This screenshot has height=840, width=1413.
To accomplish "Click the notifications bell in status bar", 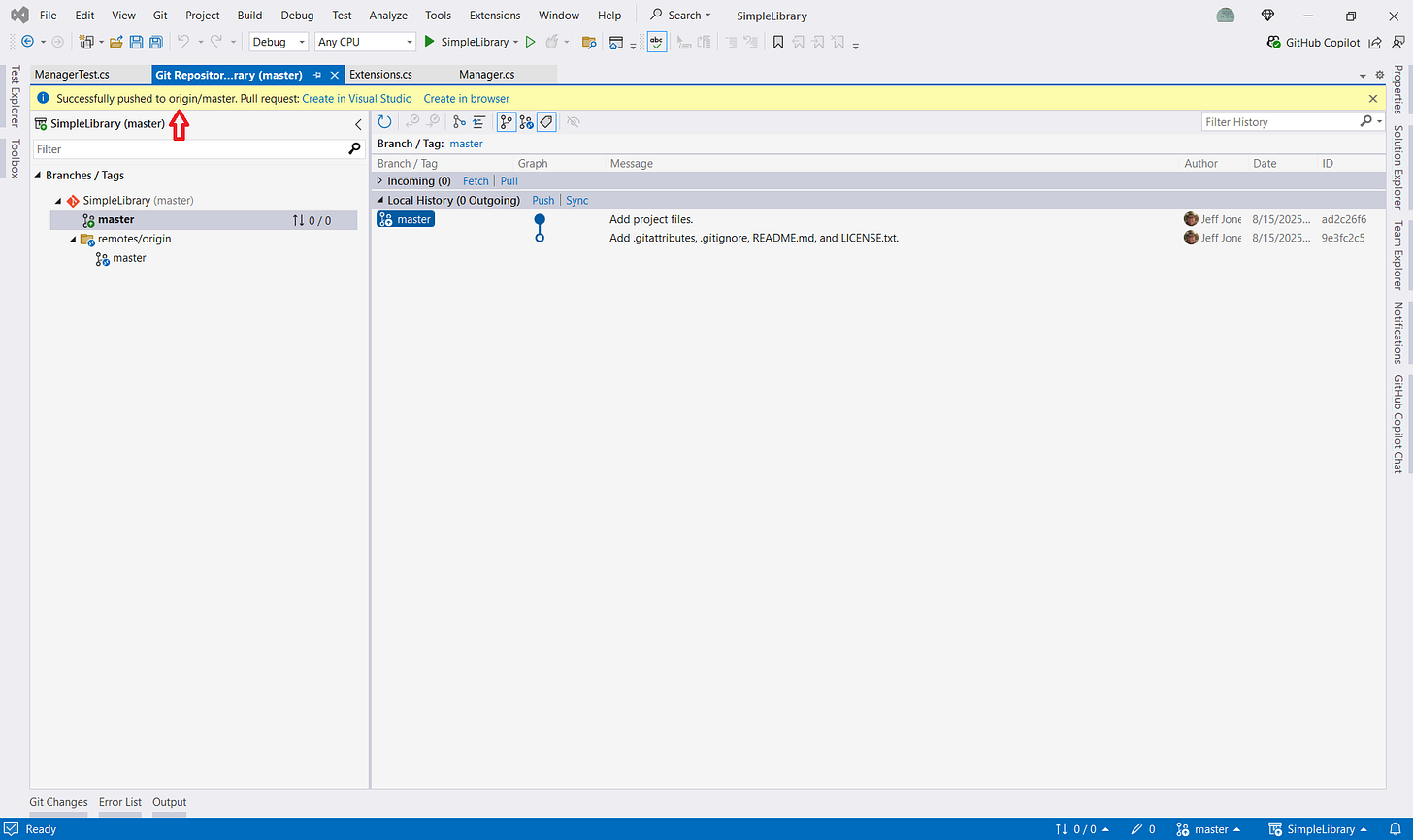I will pyautogui.click(x=1394, y=829).
